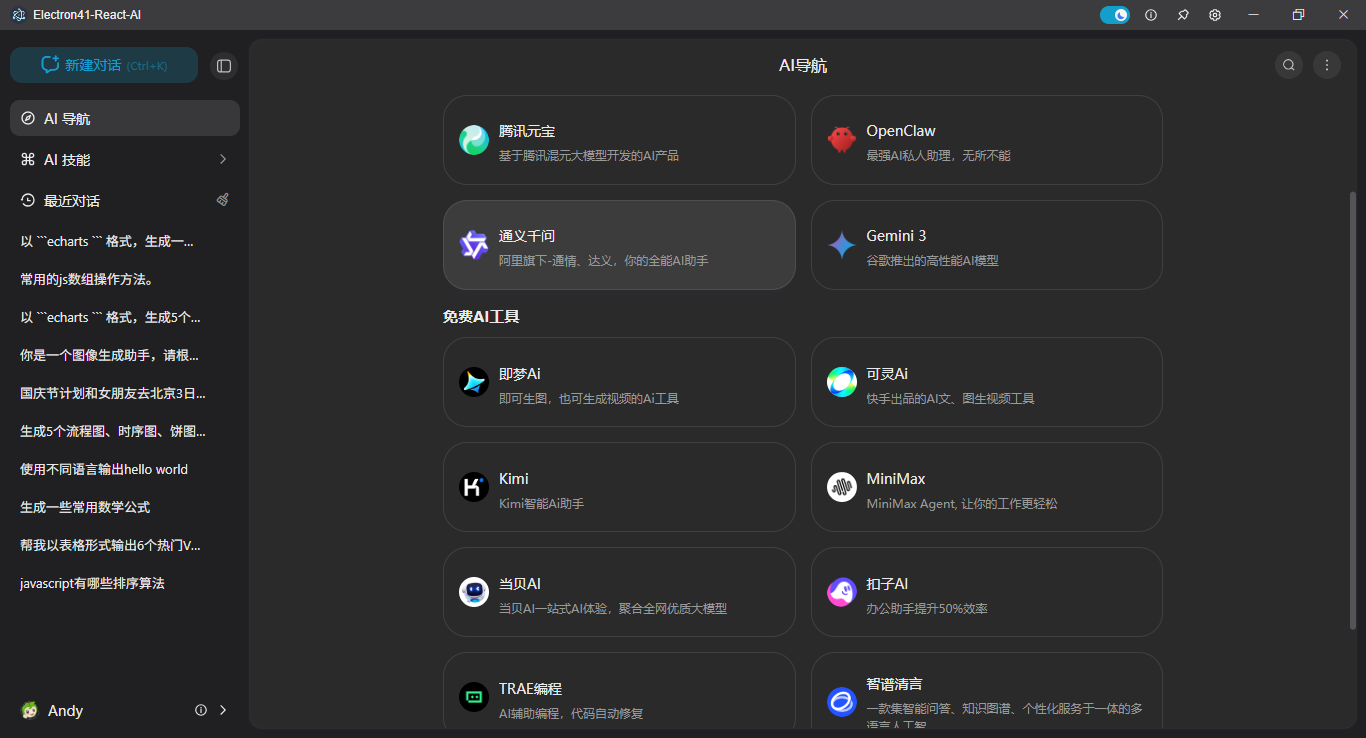The width and height of the screenshot is (1366, 738).
Task: Click the red OpenClaw logo
Action: 842,140
